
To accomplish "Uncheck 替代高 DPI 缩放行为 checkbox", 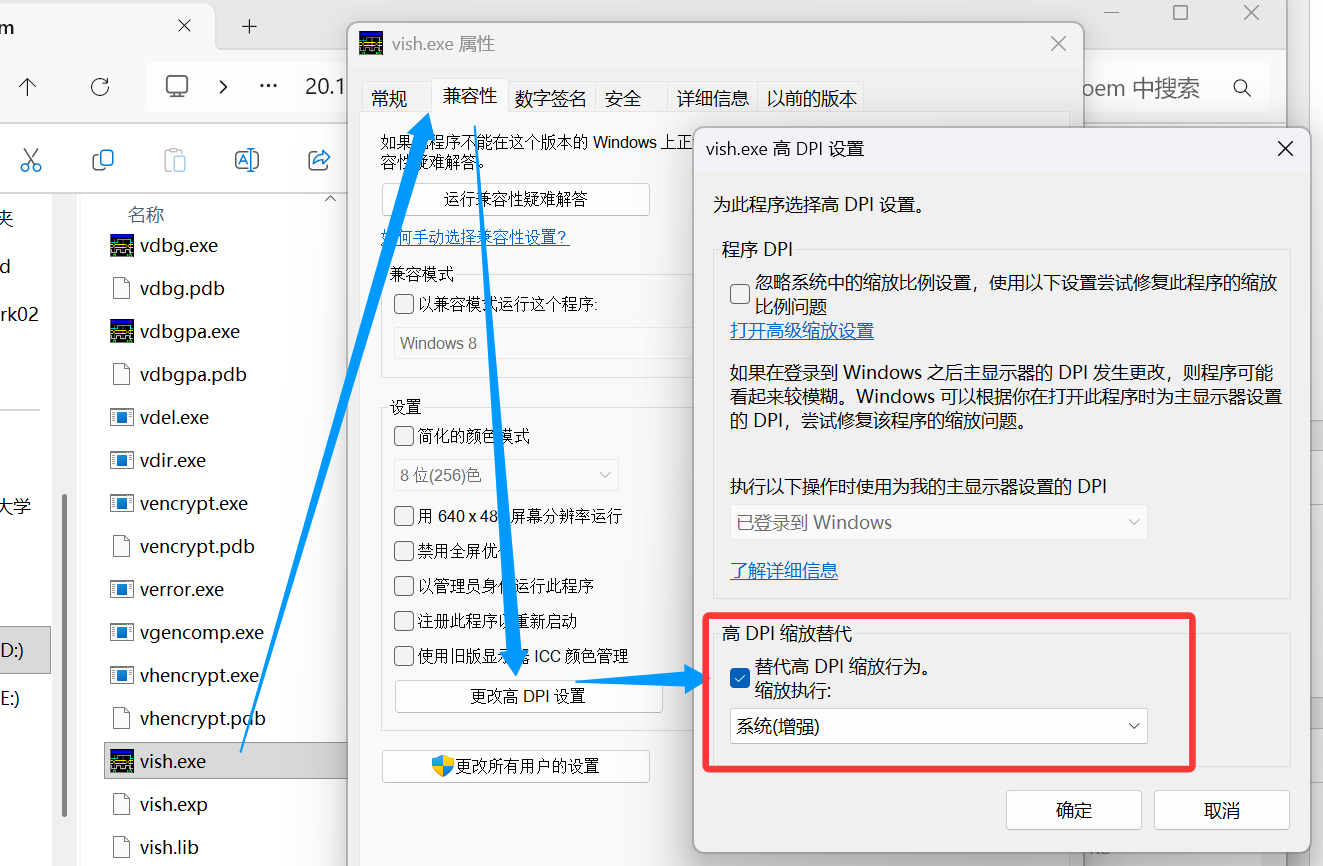I will tap(740, 678).
